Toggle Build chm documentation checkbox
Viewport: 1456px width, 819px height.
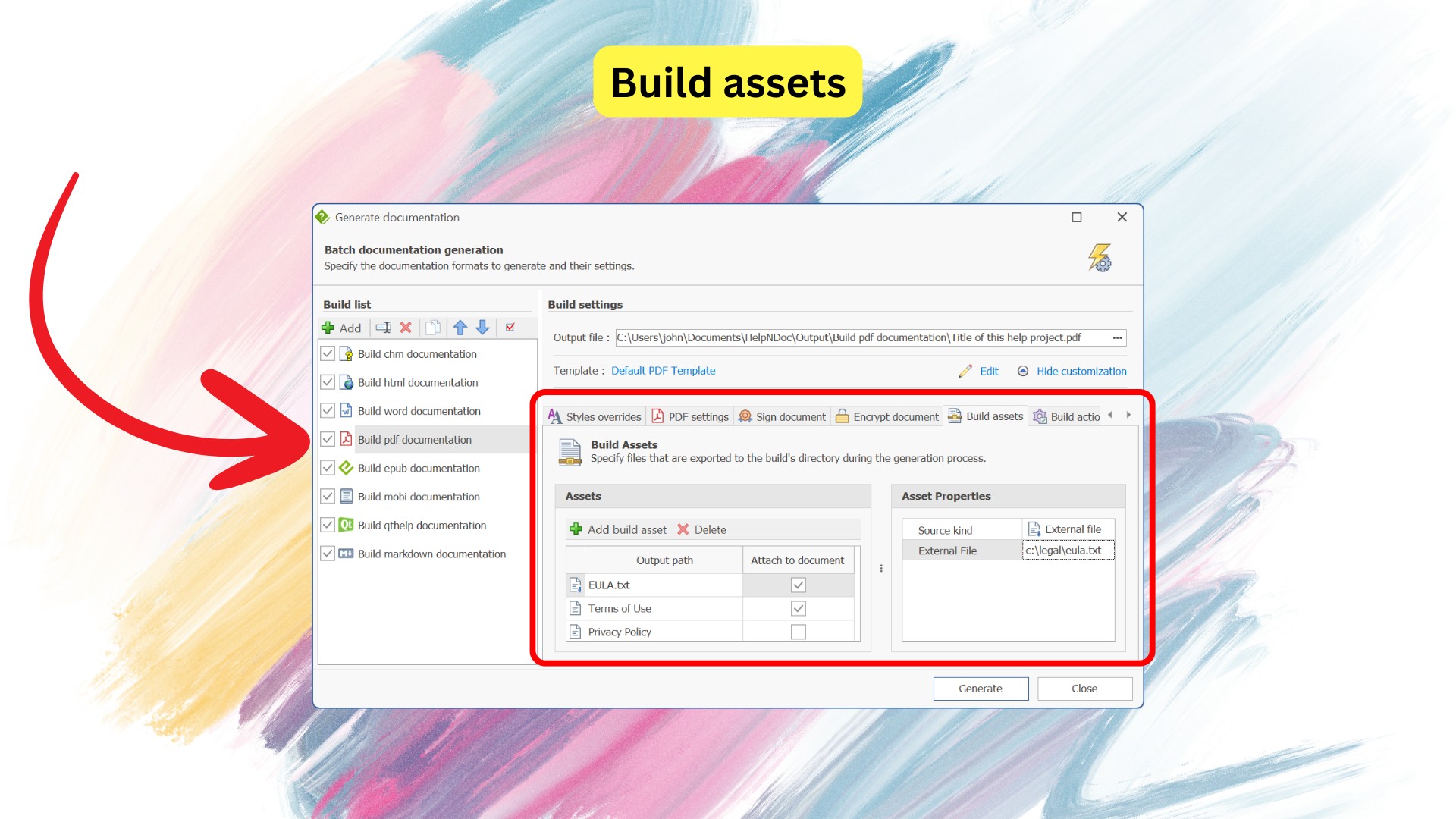click(328, 354)
